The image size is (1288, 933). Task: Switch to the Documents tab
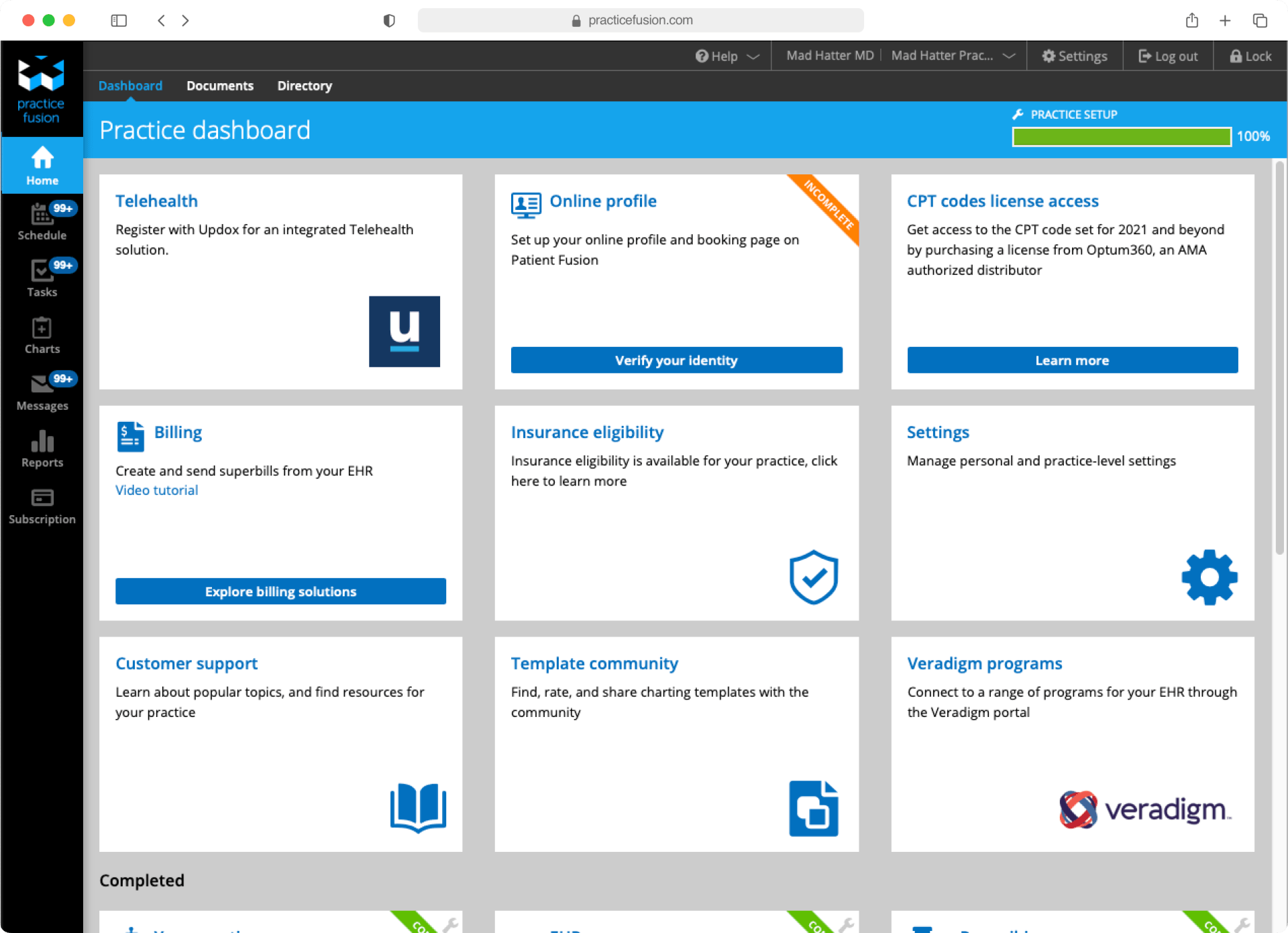[x=220, y=86]
